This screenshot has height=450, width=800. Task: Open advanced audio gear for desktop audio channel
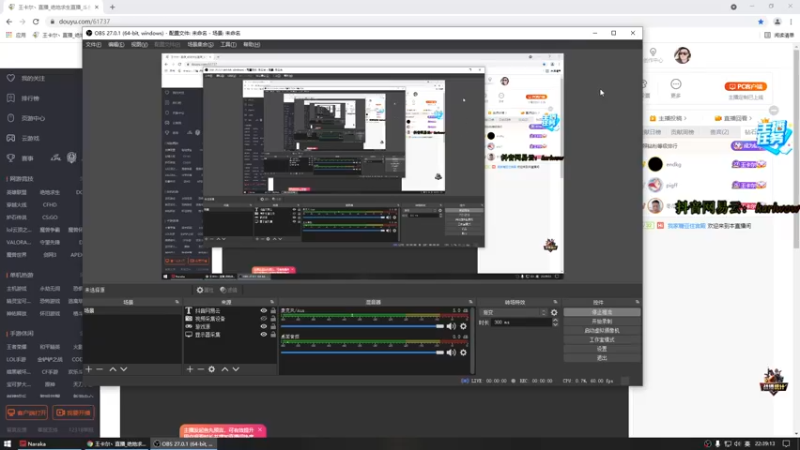(x=463, y=353)
